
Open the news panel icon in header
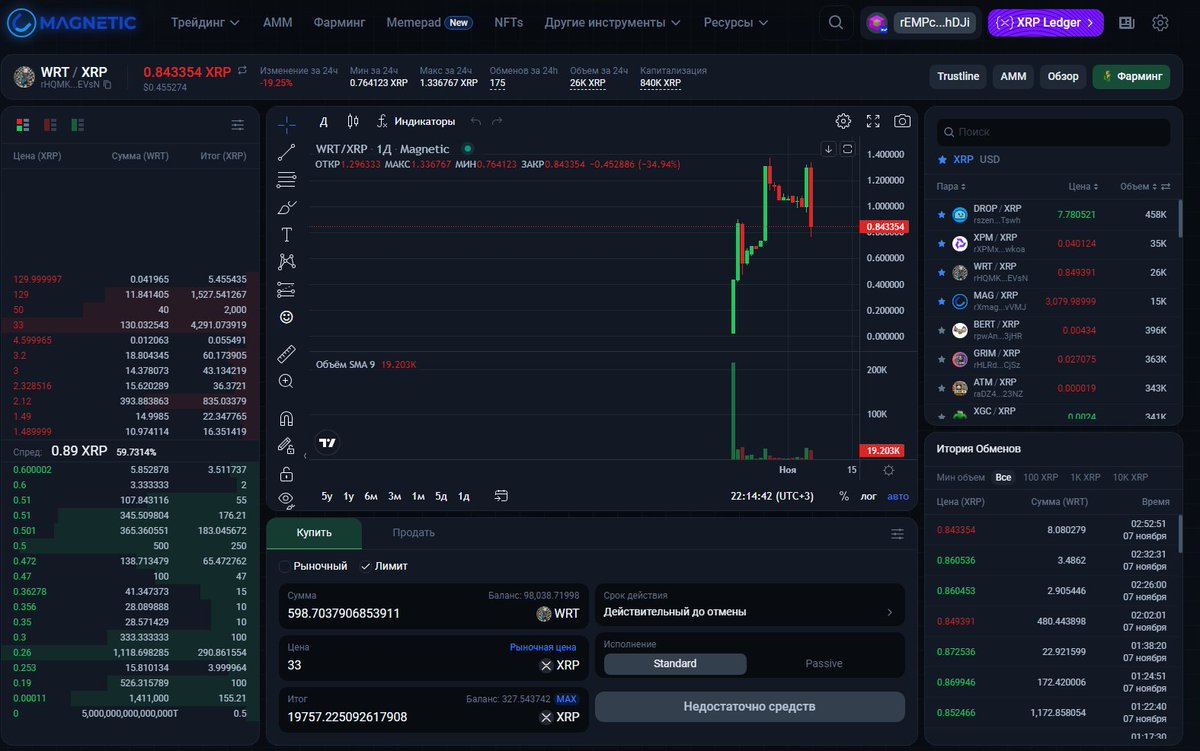coord(1127,22)
